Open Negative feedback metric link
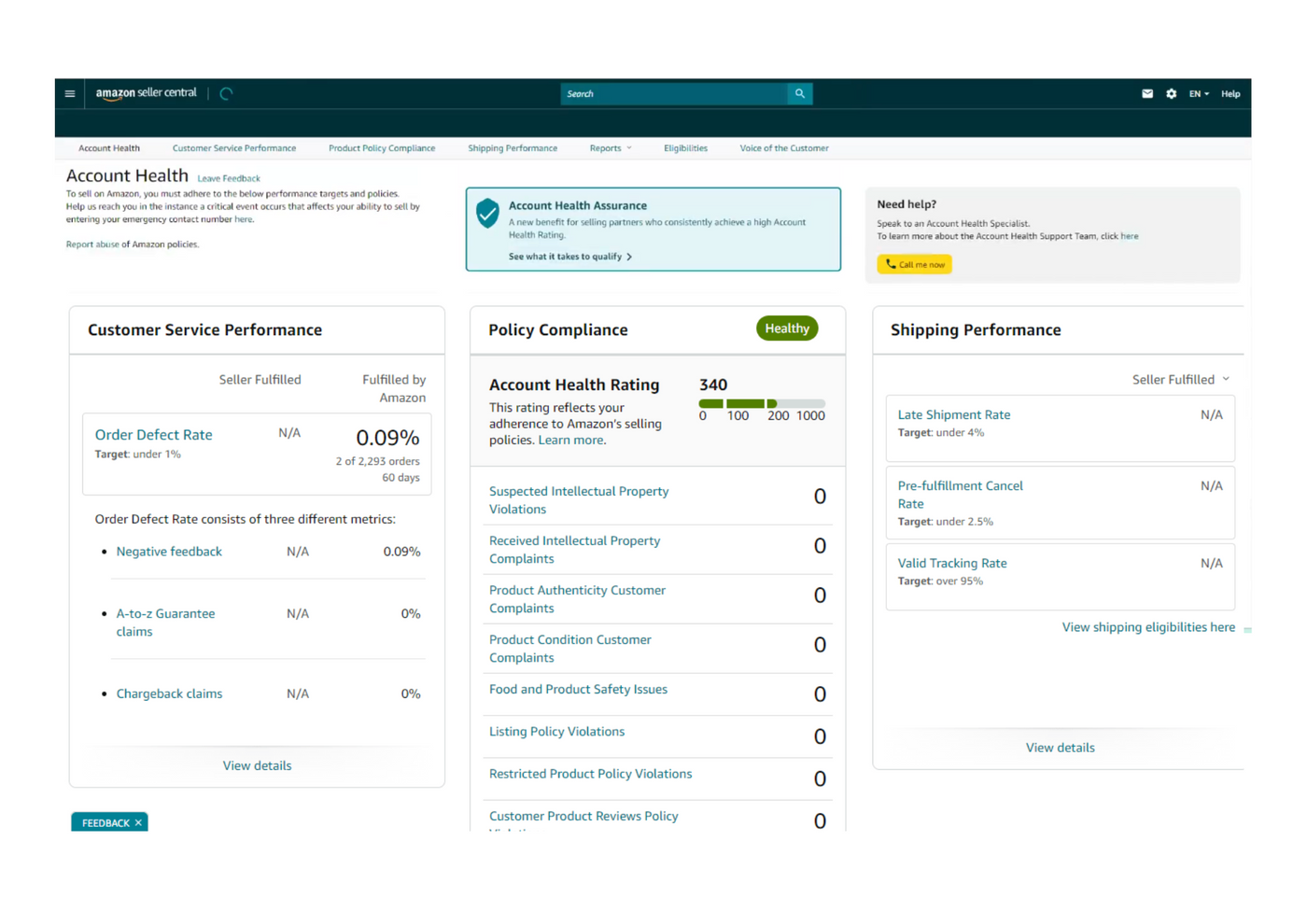 click(x=169, y=552)
